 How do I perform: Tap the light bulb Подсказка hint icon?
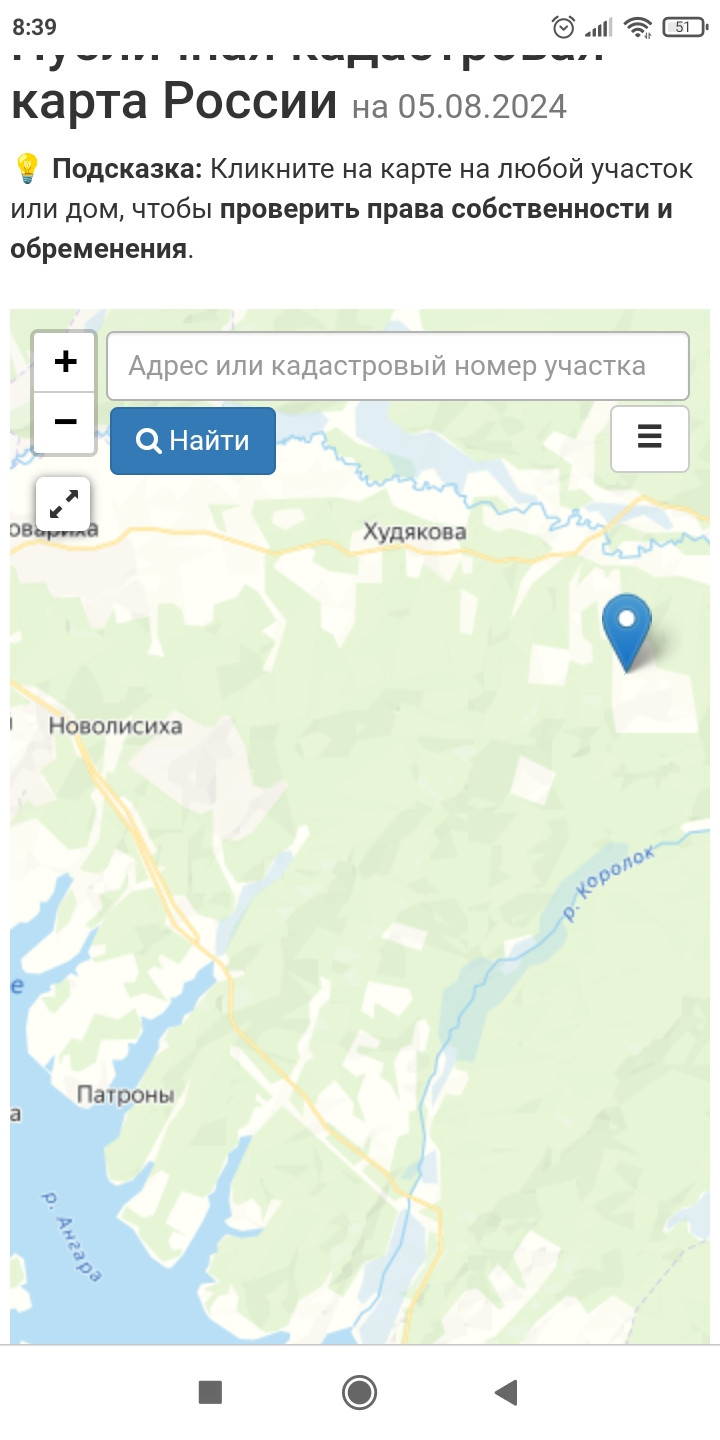click(27, 169)
